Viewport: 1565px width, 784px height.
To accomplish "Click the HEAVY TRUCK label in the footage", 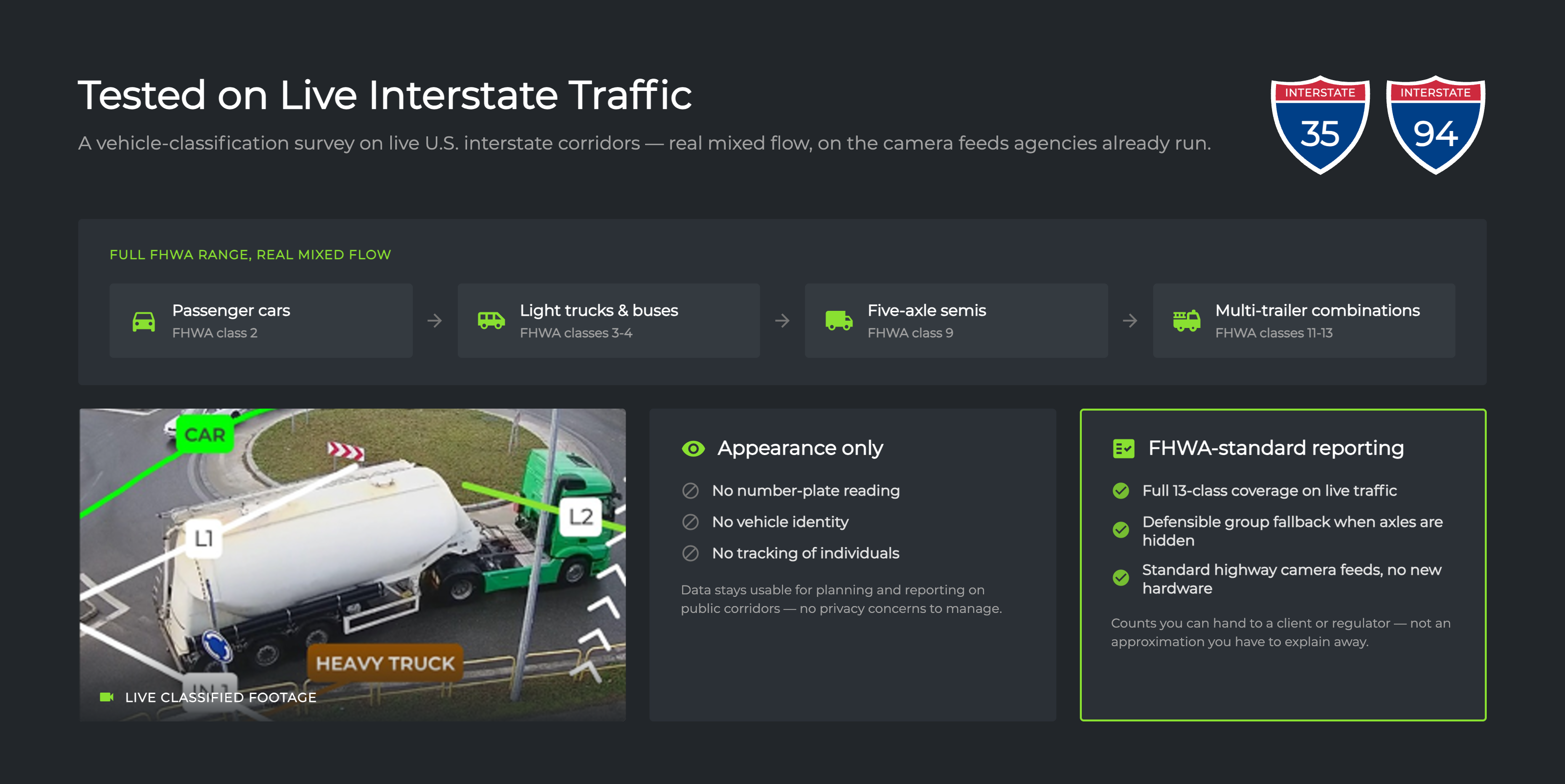I will coord(385,663).
